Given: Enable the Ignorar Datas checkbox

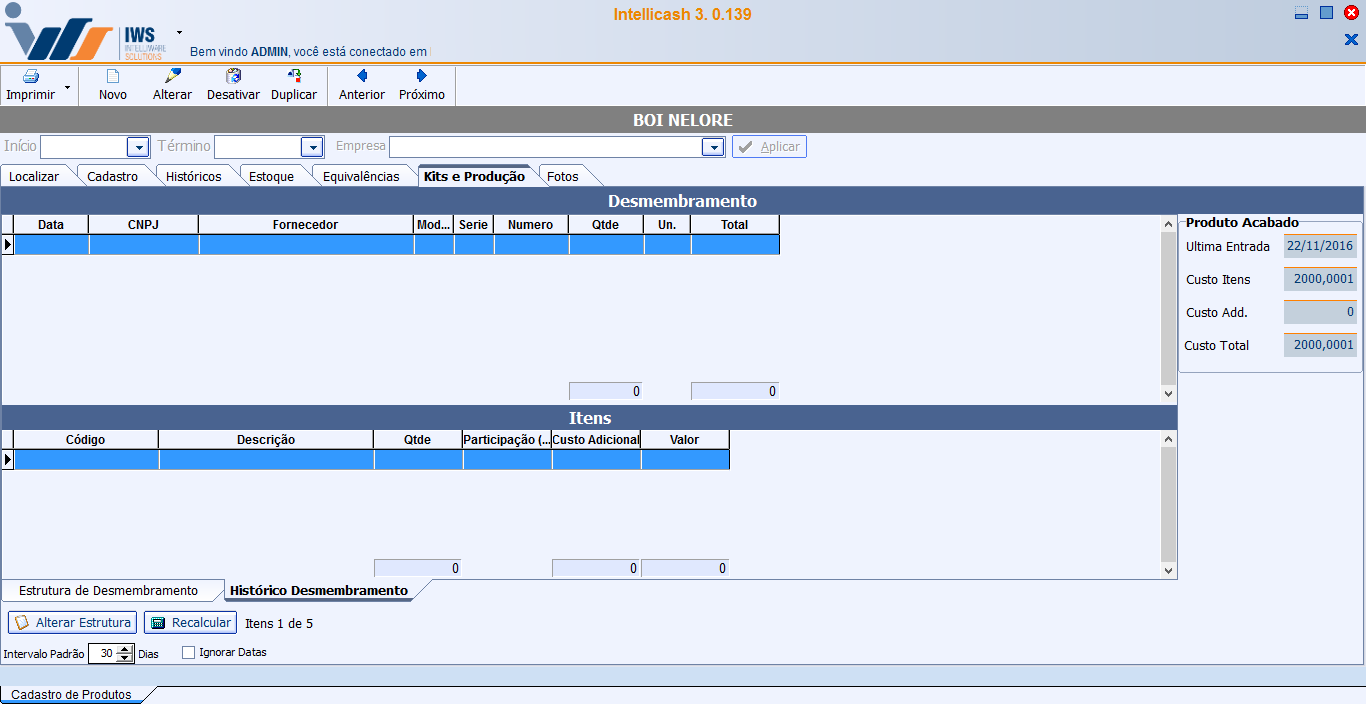Looking at the screenshot, I should pos(188,653).
